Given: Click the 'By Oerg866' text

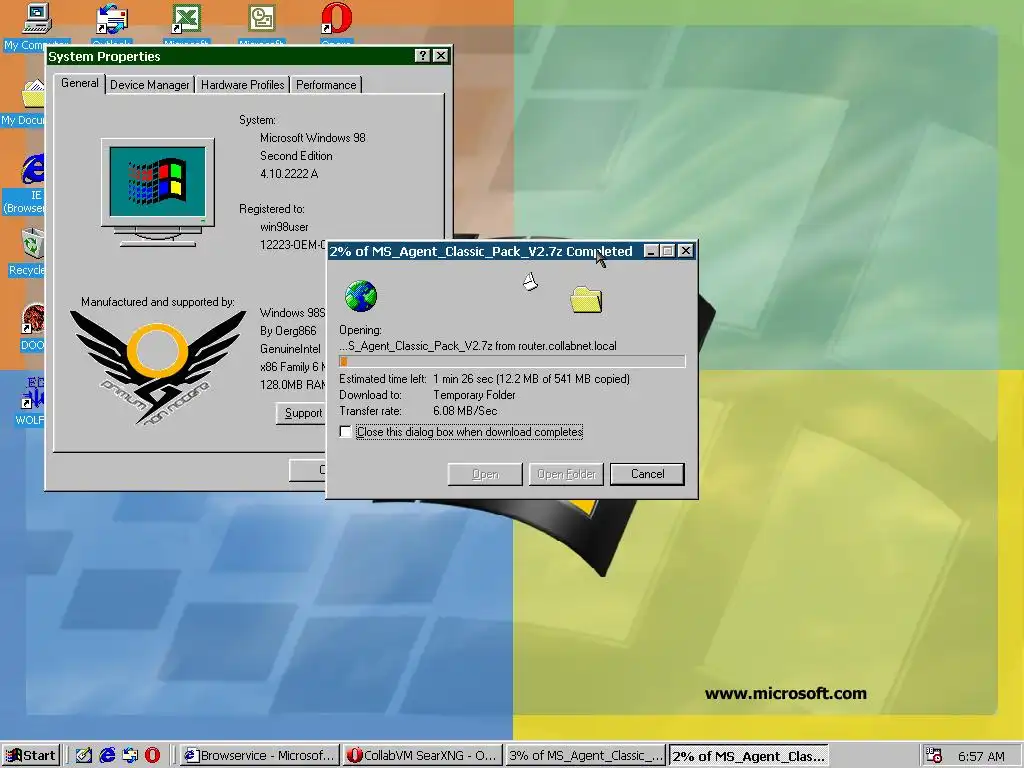Looking at the screenshot, I should coord(288,331).
